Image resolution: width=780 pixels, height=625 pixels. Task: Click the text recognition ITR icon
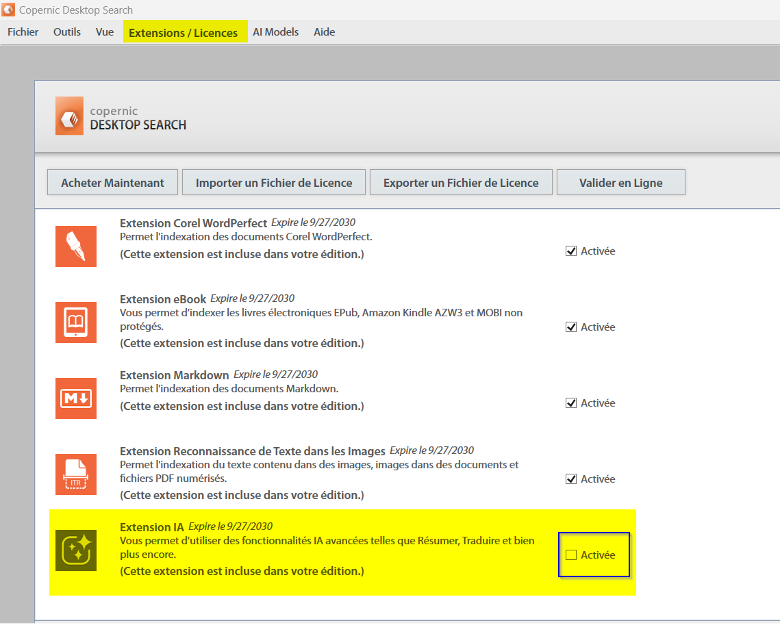[76, 474]
